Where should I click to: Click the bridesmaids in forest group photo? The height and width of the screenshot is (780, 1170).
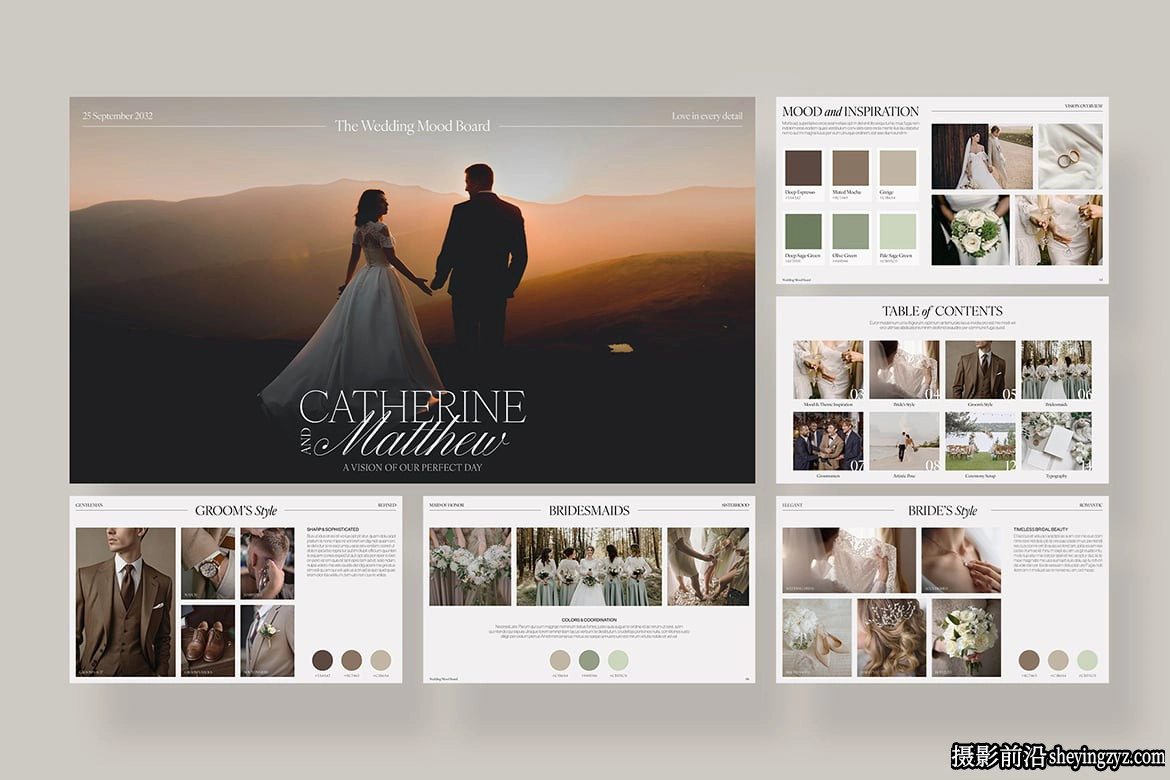point(589,567)
